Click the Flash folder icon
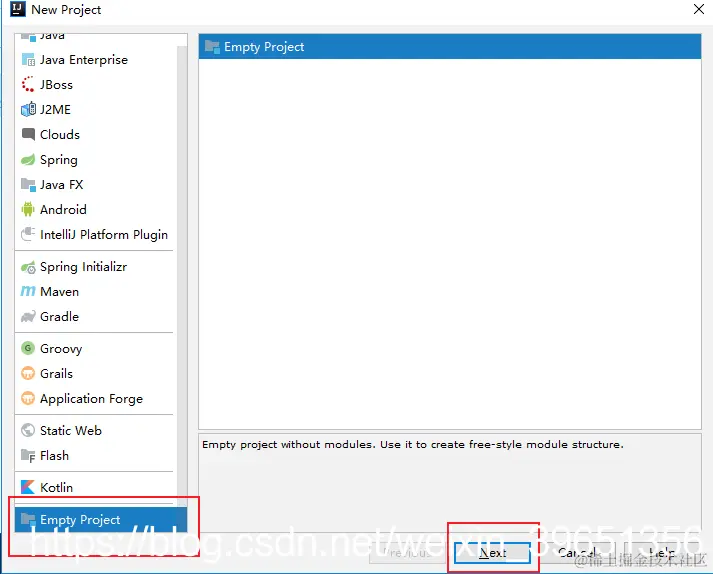The image size is (713, 574). (x=28, y=455)
